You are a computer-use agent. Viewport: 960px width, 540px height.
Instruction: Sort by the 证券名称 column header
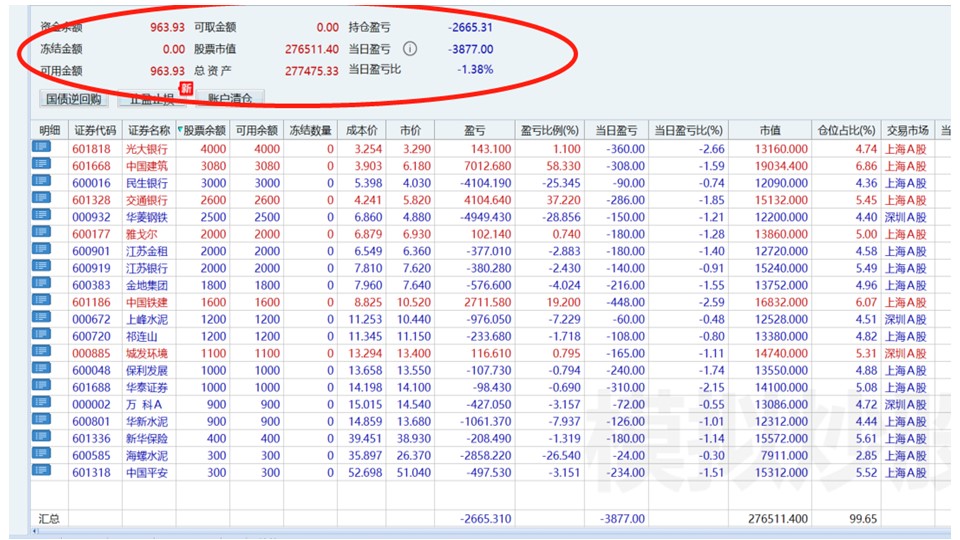click(x=149, y=130)
